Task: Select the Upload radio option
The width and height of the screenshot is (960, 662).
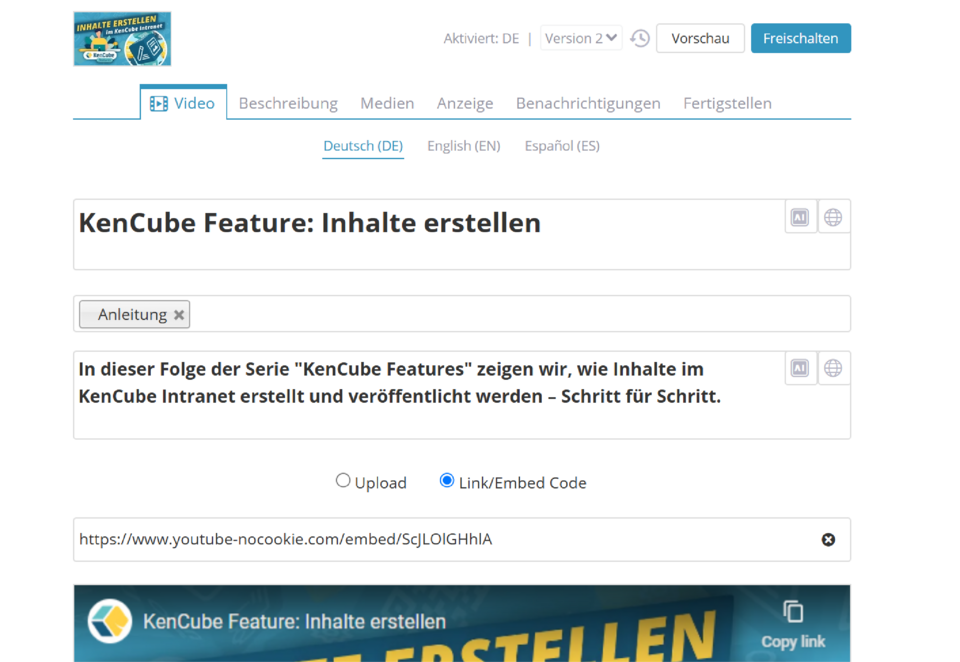Action: pyautogui.click(x=343, y=481)
